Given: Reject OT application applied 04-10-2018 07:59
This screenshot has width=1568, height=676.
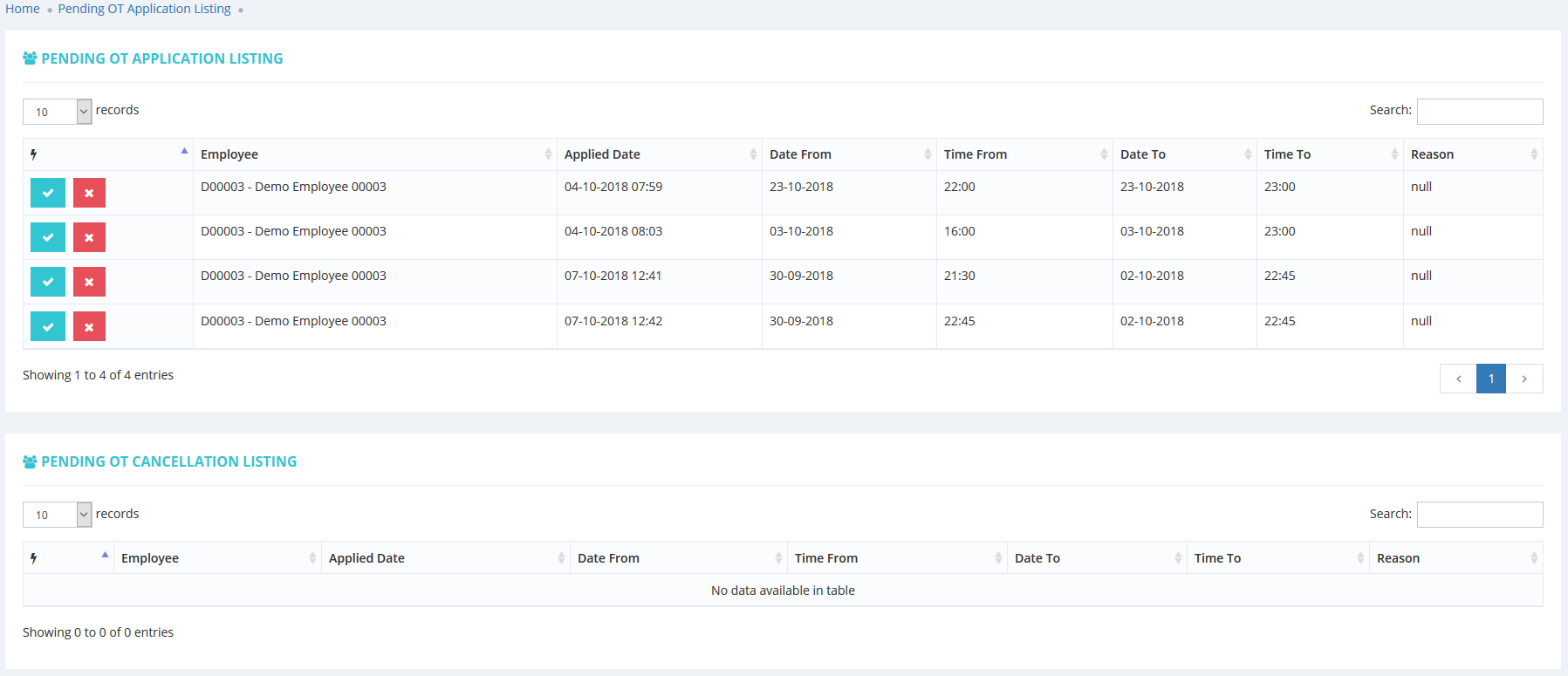Looking at the screenshot, I should point(89,193).
